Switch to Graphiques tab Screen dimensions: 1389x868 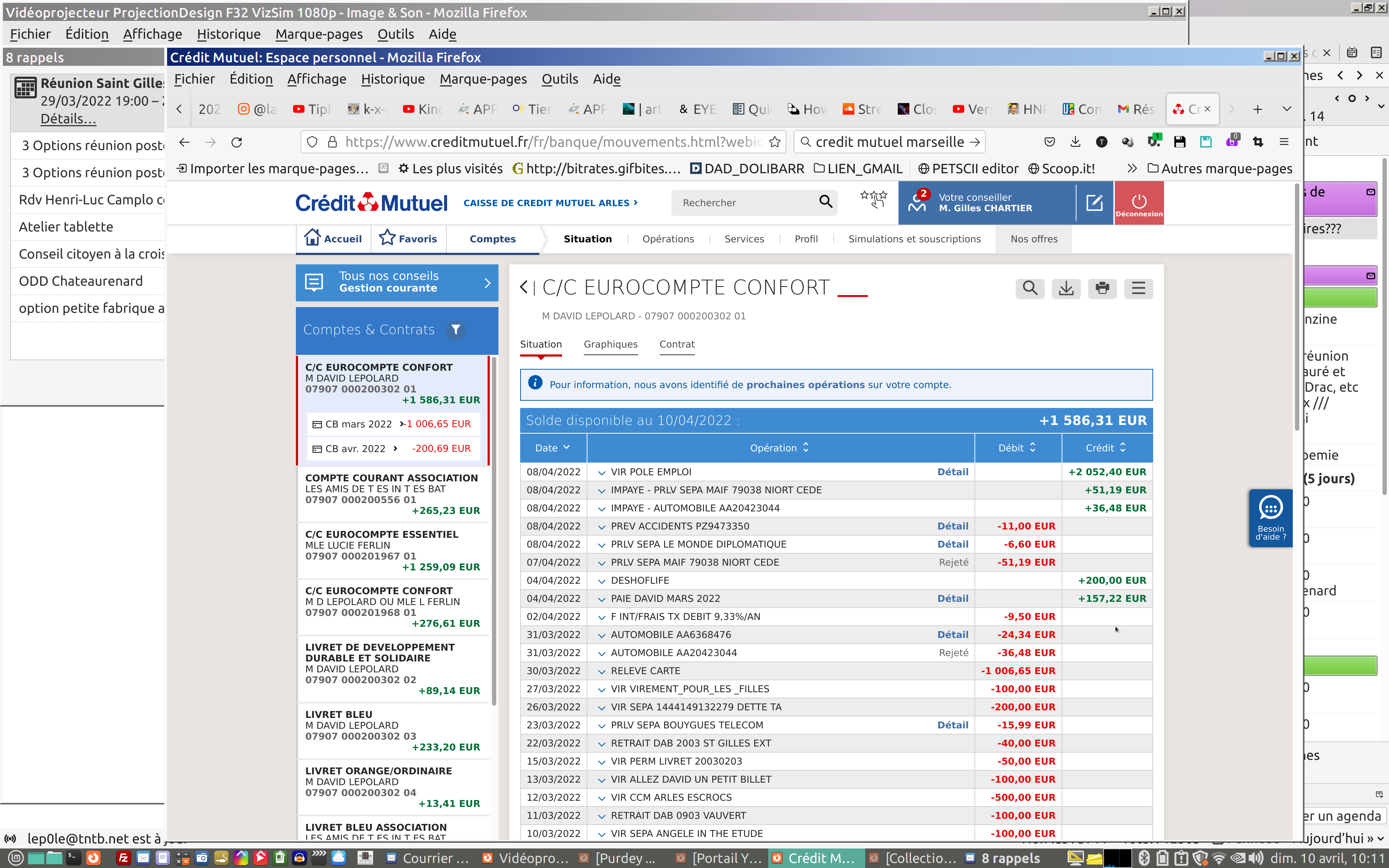click(610, 344)
